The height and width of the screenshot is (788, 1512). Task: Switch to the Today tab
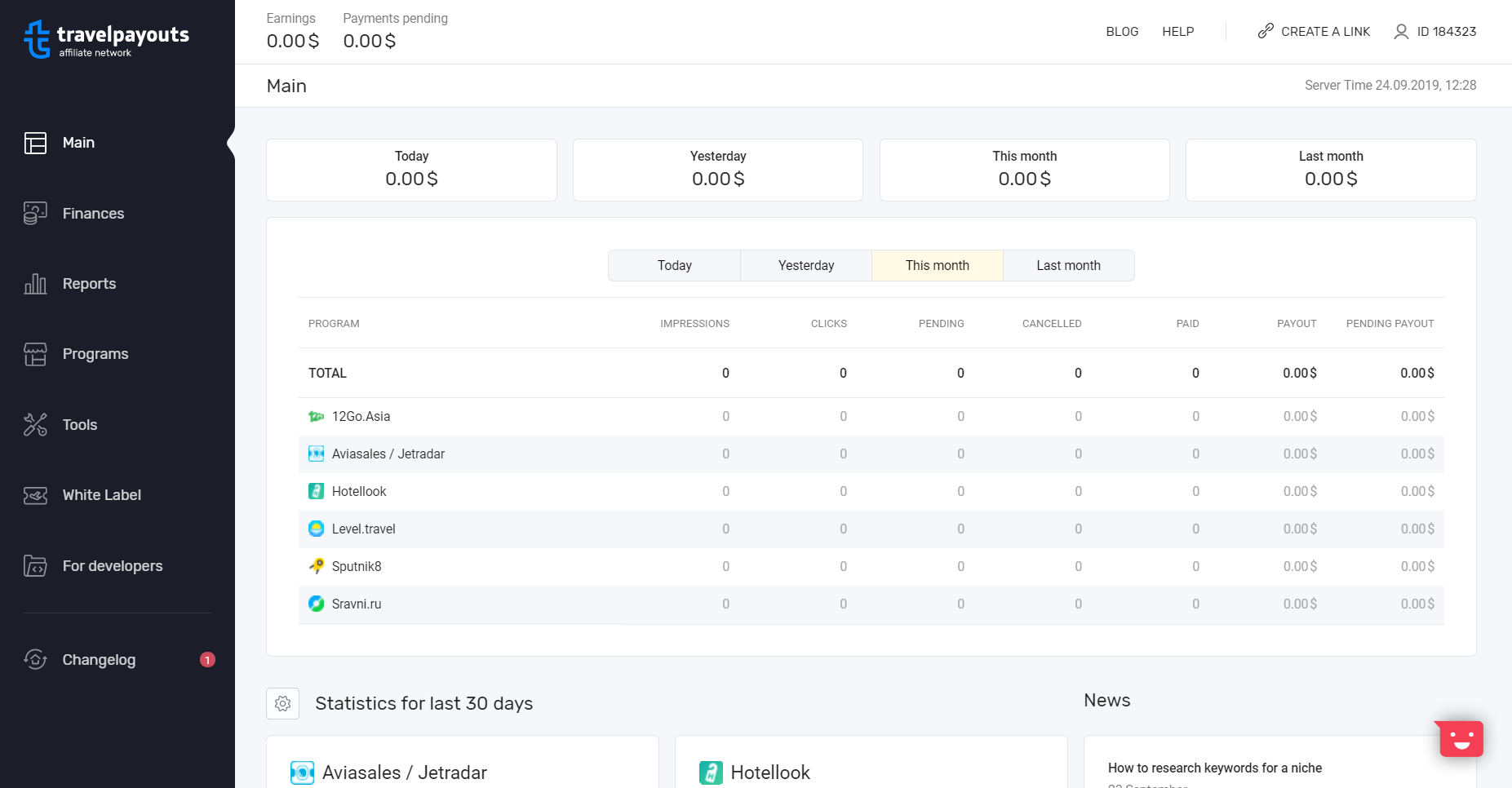pos(675,266)
